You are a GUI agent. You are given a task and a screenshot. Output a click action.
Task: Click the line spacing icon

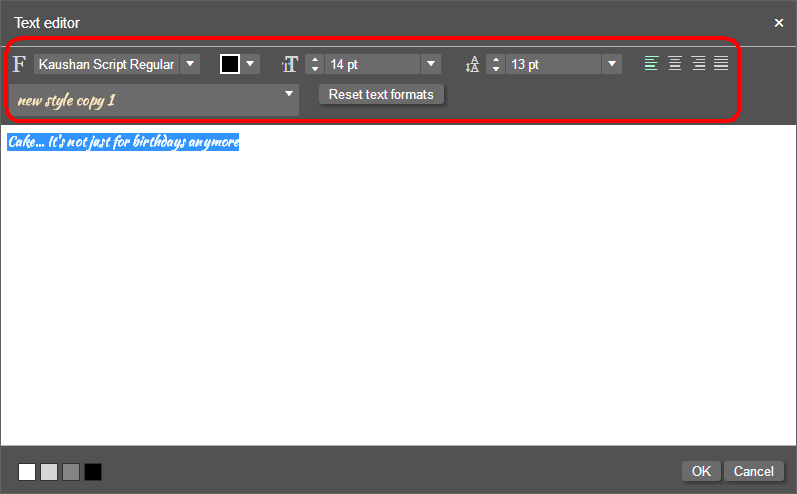pyautogui.click(x=473, y=64)
